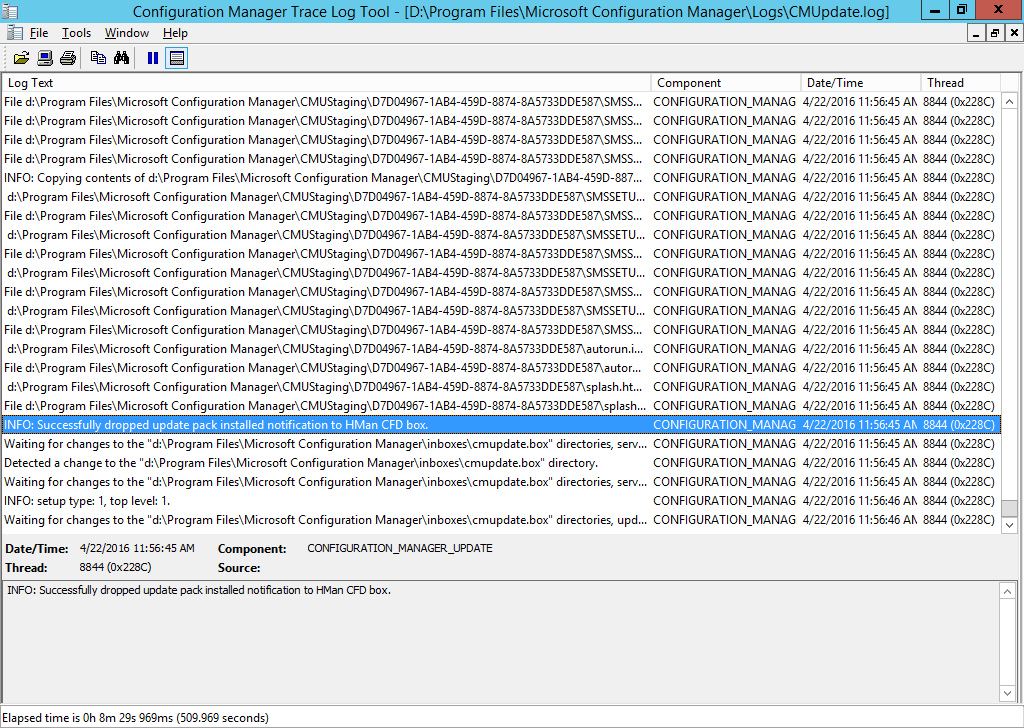Screen dimensions: 1024x728
Task: Copy selected lines with the Copy icon
Action: (x=98, y=58)
